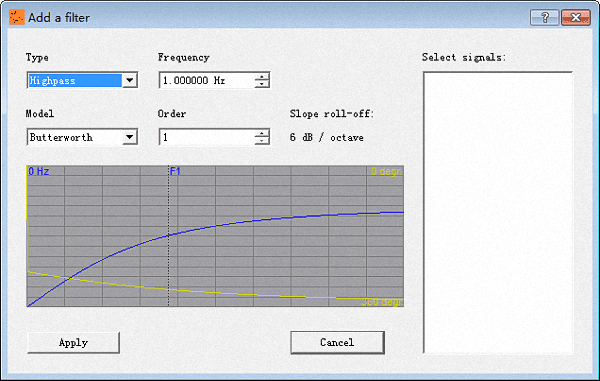Increase filter order with the up arrow
600x381 pixels.
[x=262, y=133]
